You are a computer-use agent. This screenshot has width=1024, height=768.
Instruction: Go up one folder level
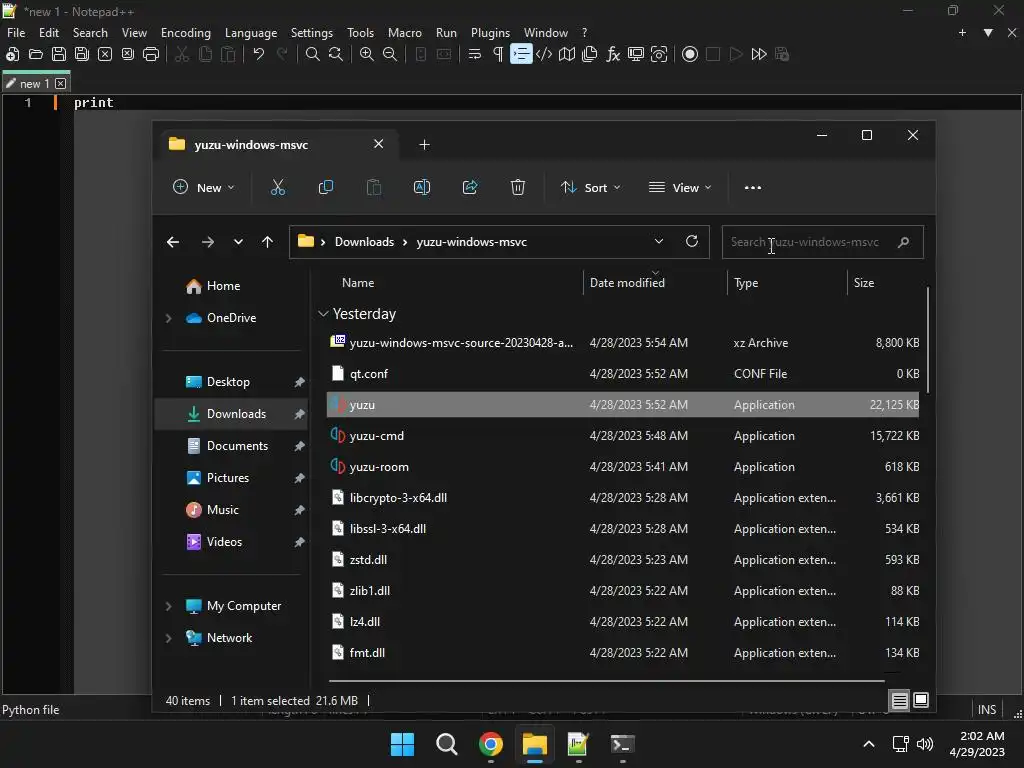[267, 242]
